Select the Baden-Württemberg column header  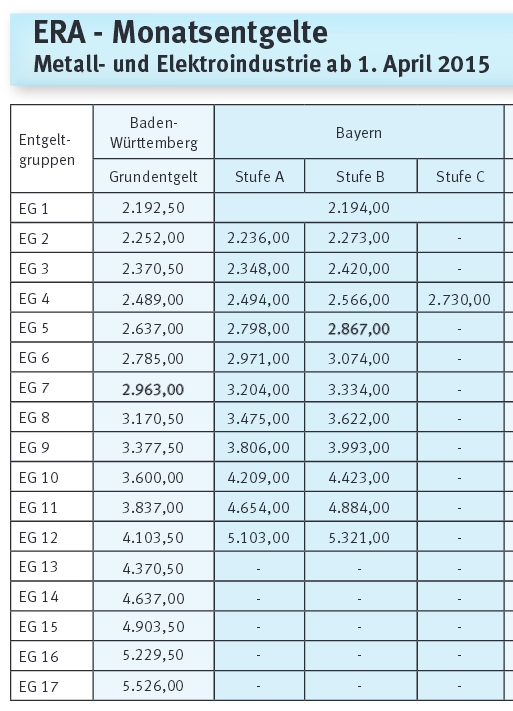click(x=154, y=133)
